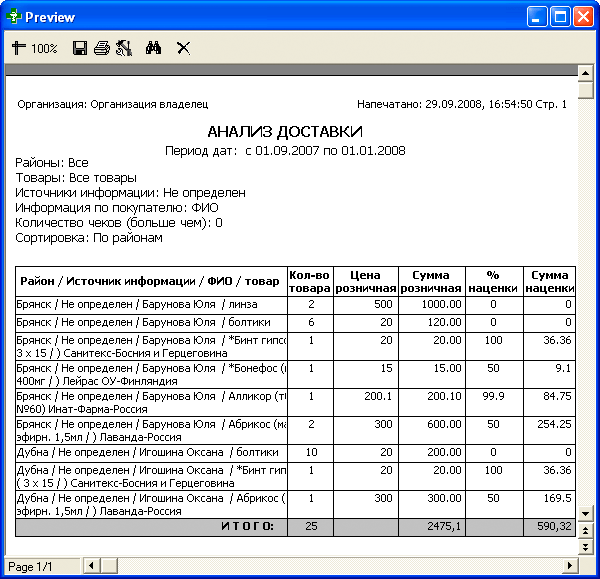
Task: Click the vertical scrollbar down arrow
Action: pyautogui.click(x=585, y=514)
